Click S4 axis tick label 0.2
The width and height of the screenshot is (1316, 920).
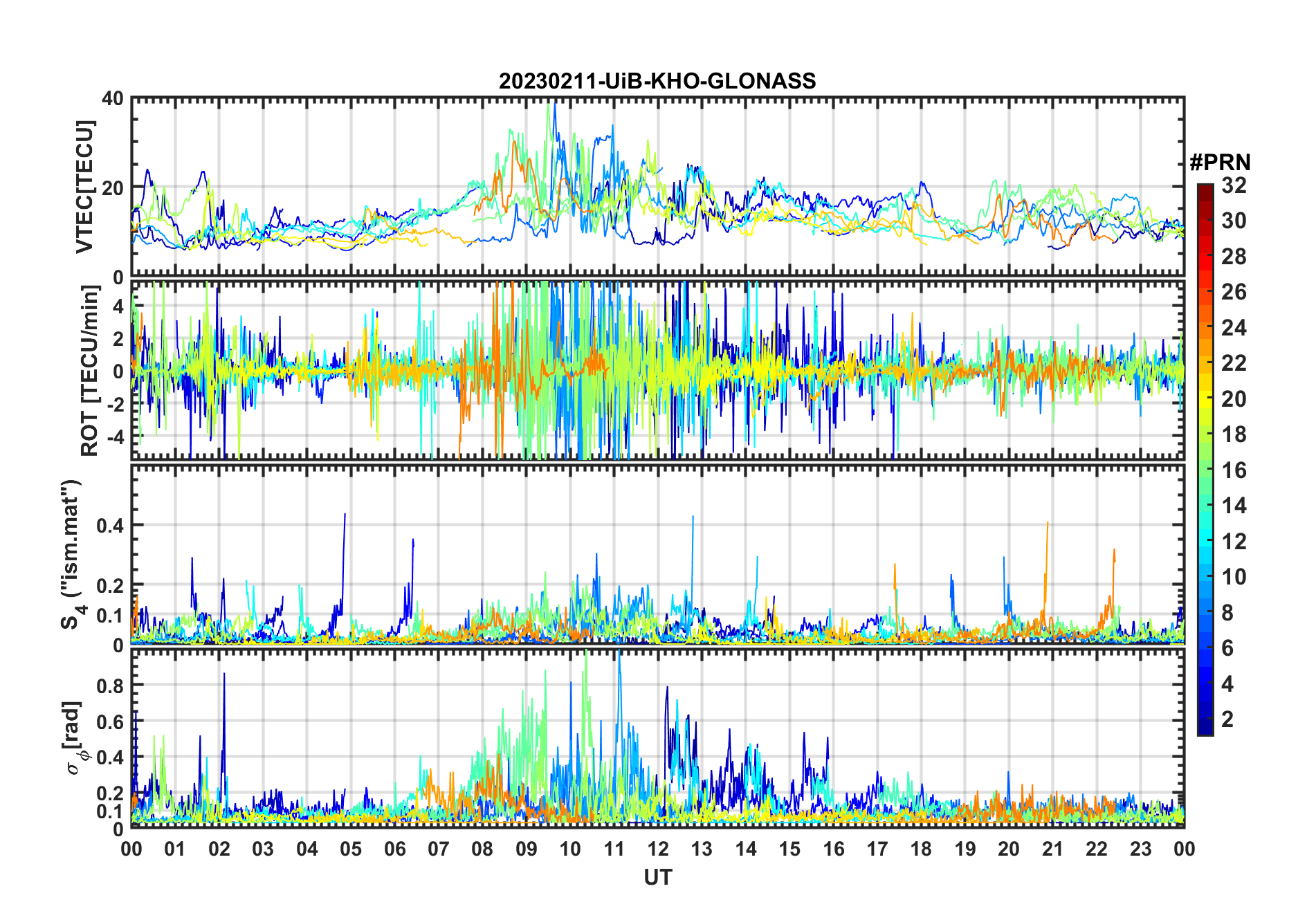[x=109, y=585]
